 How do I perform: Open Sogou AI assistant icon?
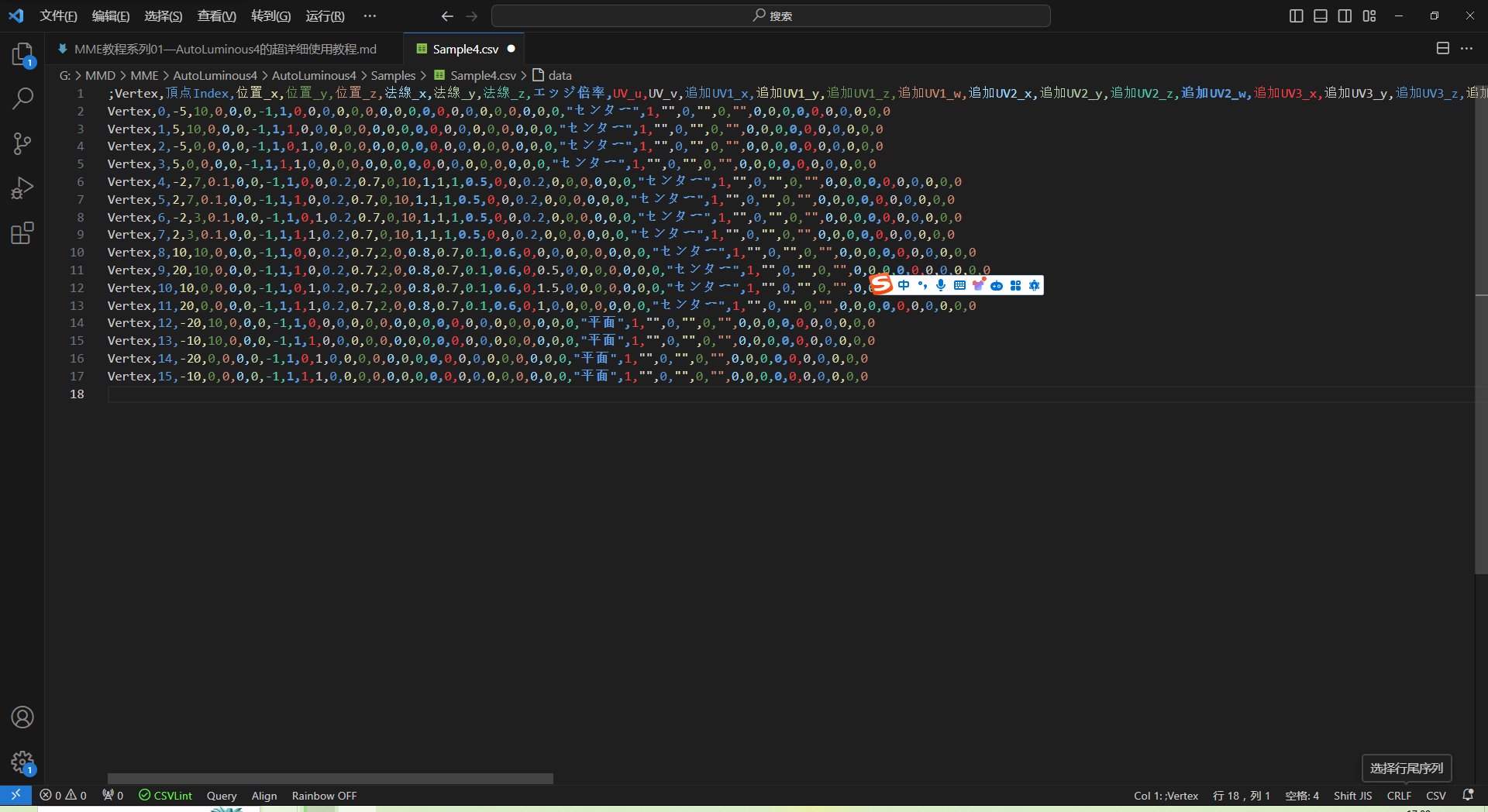(x=1034, y=285)
